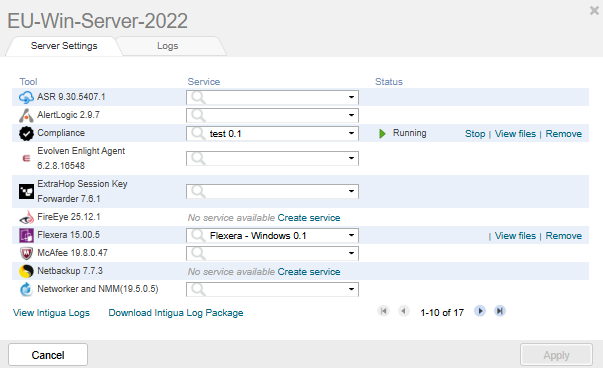Open Flexera - Windows 0.1 service dropdown
Screen dimensions: 603x368
tap(351, 235)
